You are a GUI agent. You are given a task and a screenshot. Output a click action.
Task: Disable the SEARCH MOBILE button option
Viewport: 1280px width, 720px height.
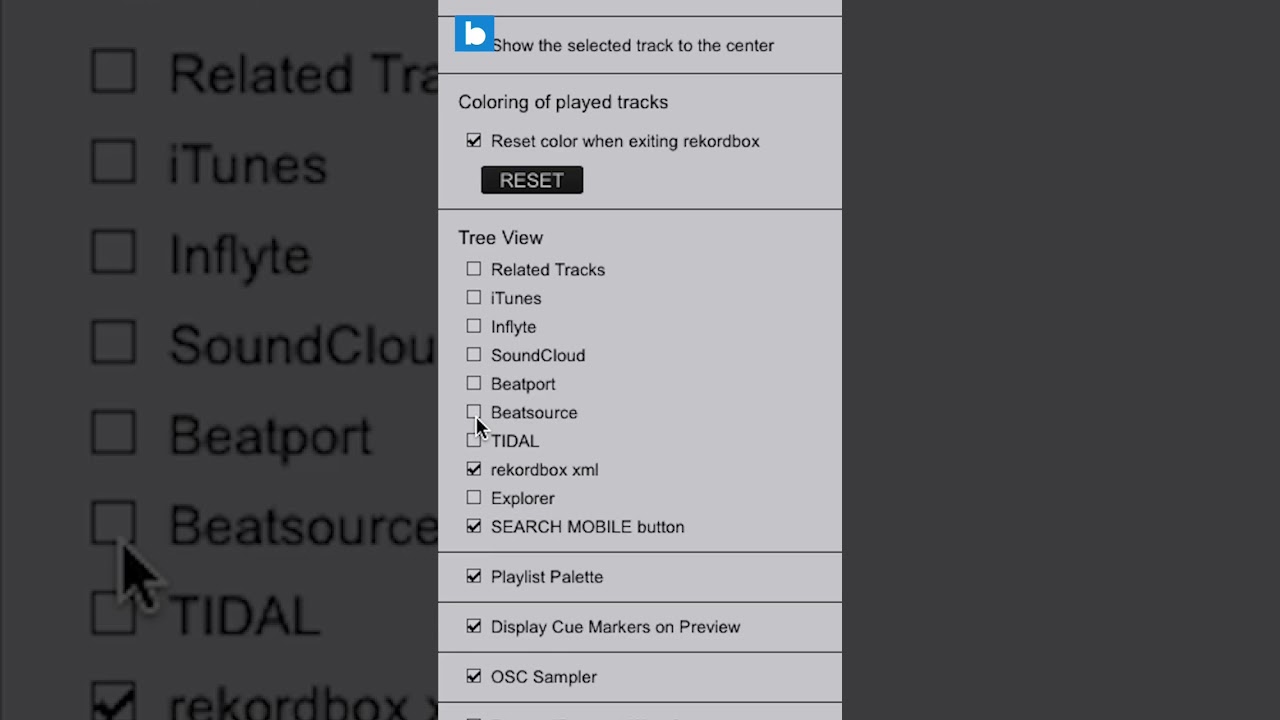(474, 526)
